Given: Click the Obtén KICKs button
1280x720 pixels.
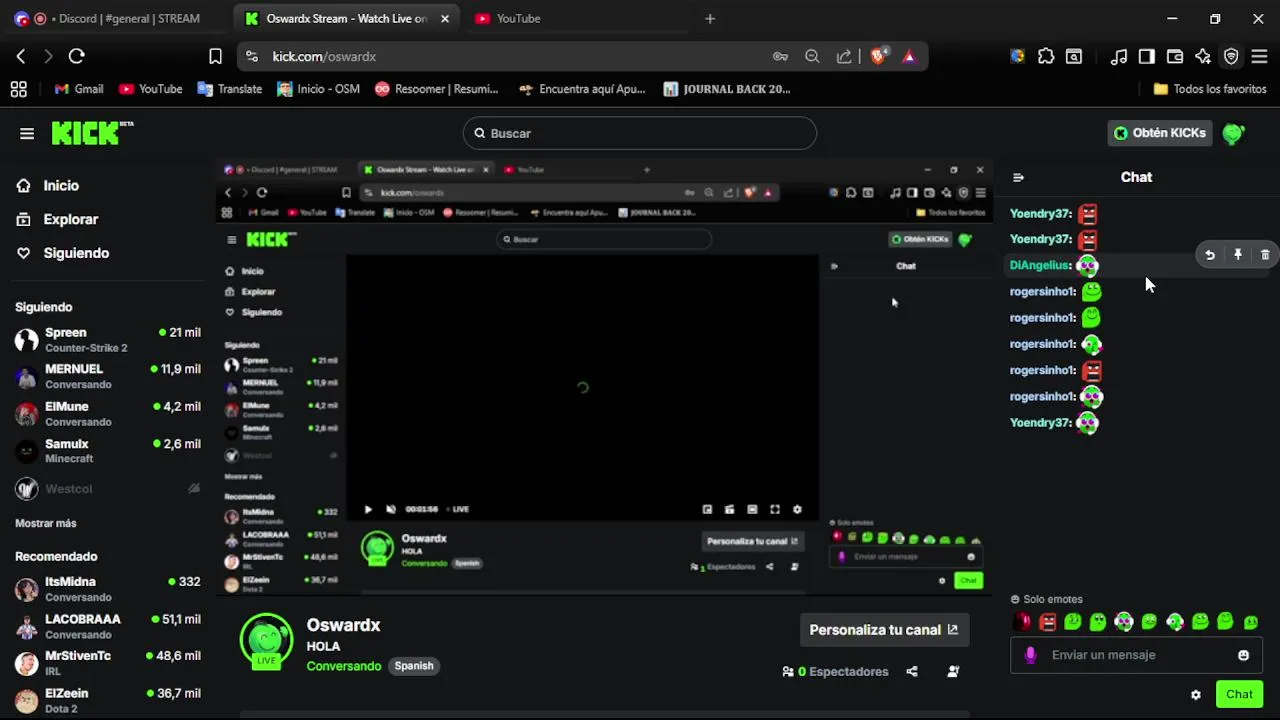Looking at the screenshot, I should [1160, 133].
